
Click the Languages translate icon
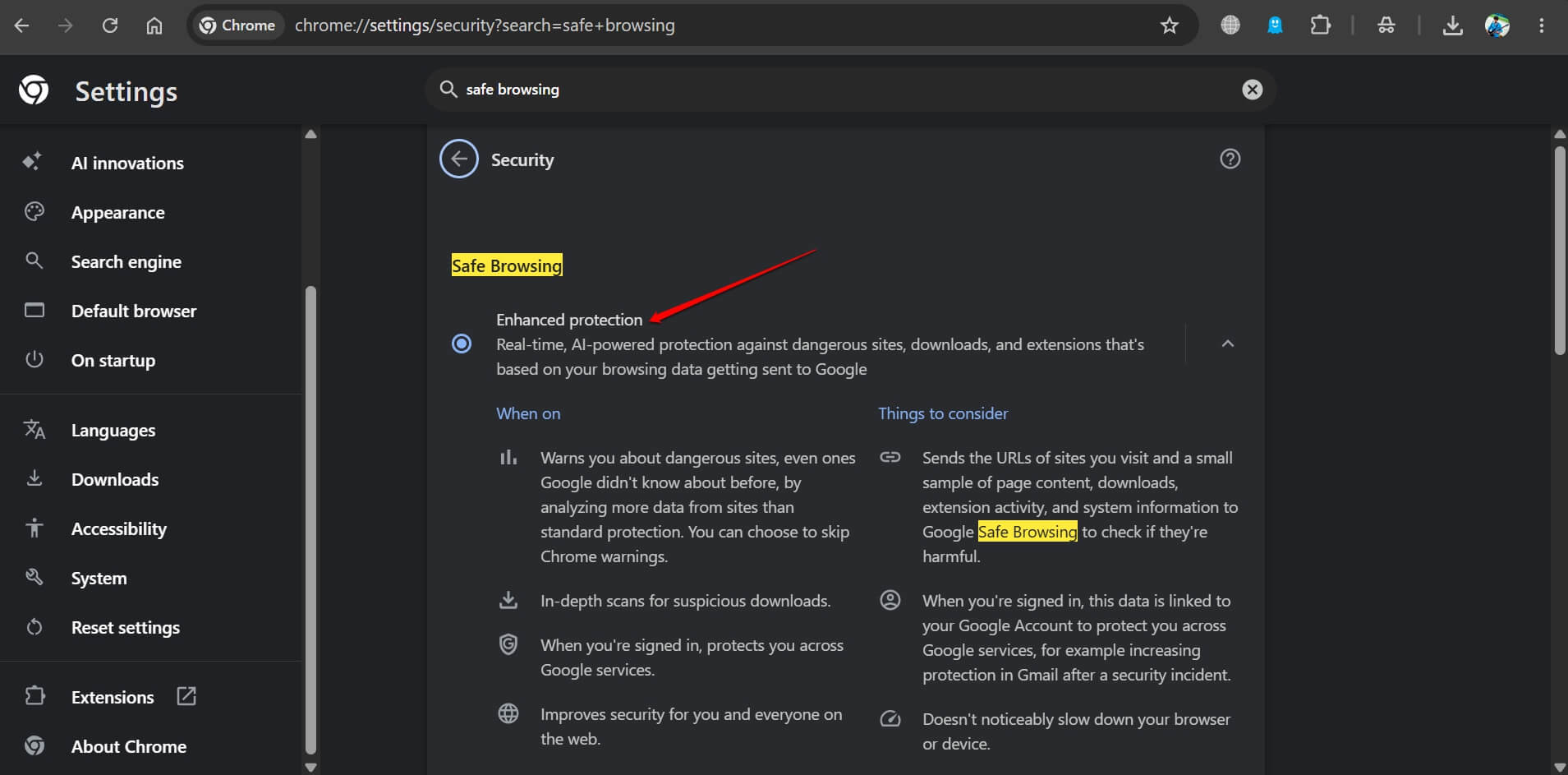(34, 429)
